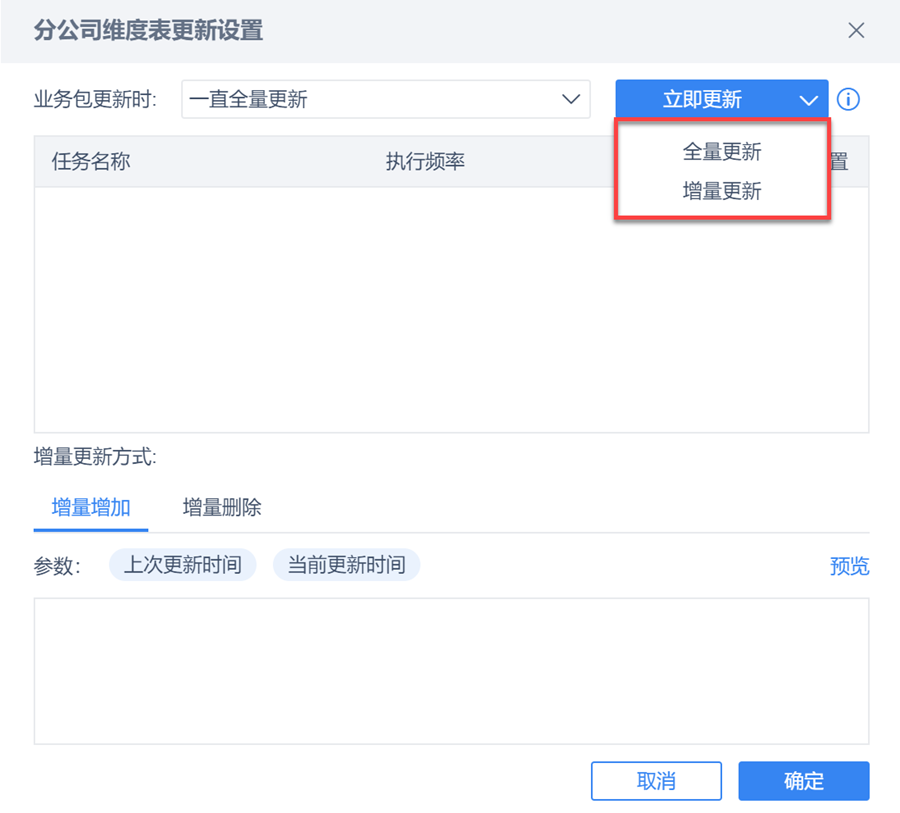The image size is (900, 813).
Task: Click the info icon beside 立即更新
Action: (x=848, y=100)
